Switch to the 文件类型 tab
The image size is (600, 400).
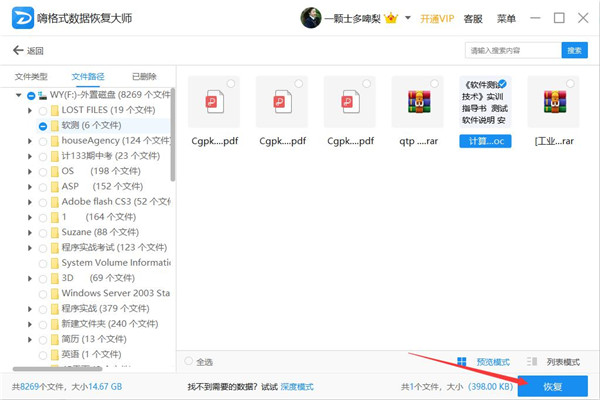coord(31,76)
